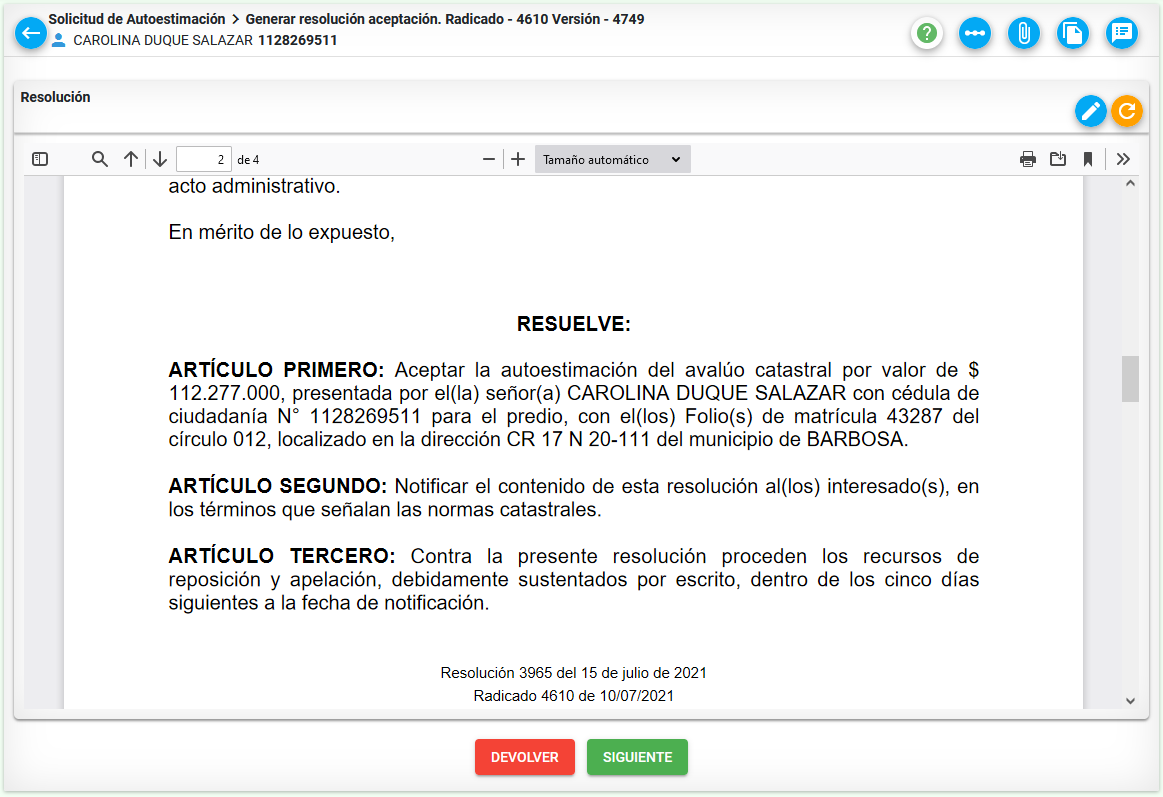Open comments with the chat note icon
This screenshot has width=1163, height=797.
click(x=1121, y=33)
